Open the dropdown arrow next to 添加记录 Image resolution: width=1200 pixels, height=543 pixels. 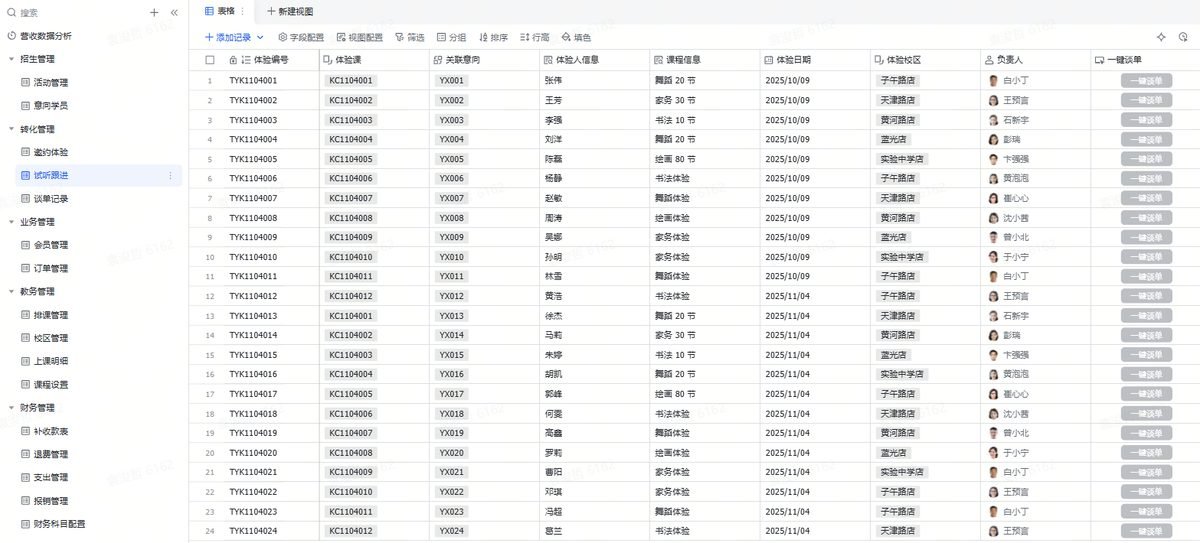tap(261, 37)
